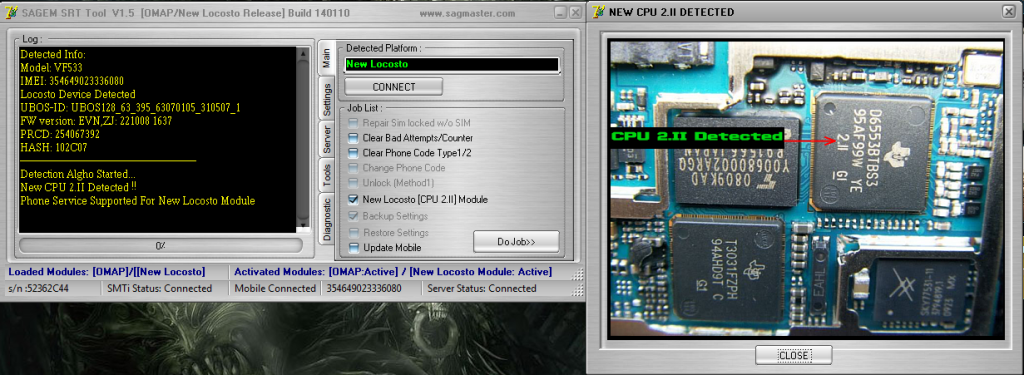Click the Locosto Device Detected log line
1024x375 pixels.
tap(78, 94)
